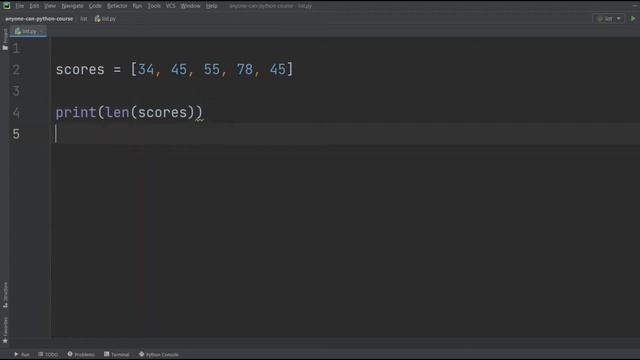640x360 pixels.
Task: Open the Window menu
Action: point(190,6)
